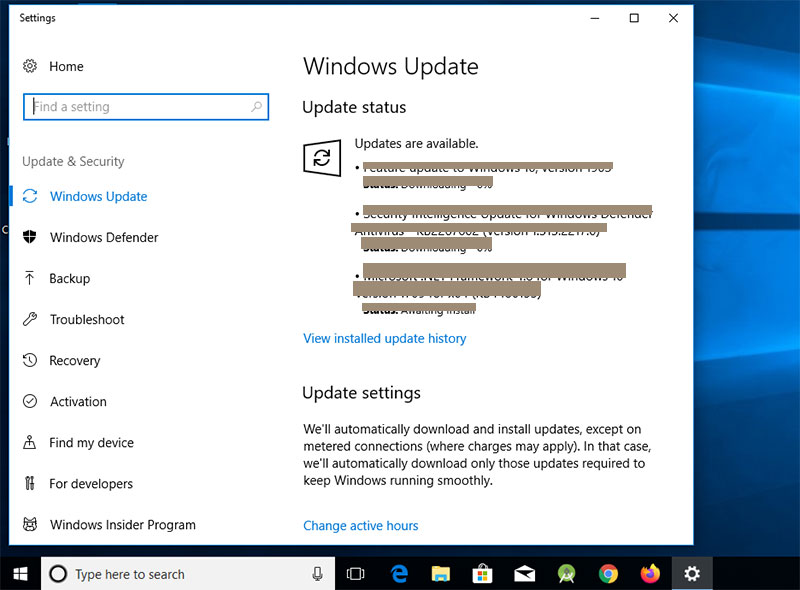Screen dimensions: 800x590
Task: Open the Mail app from the taskbar
Action: pyautogui.click(x=524, y=574)
